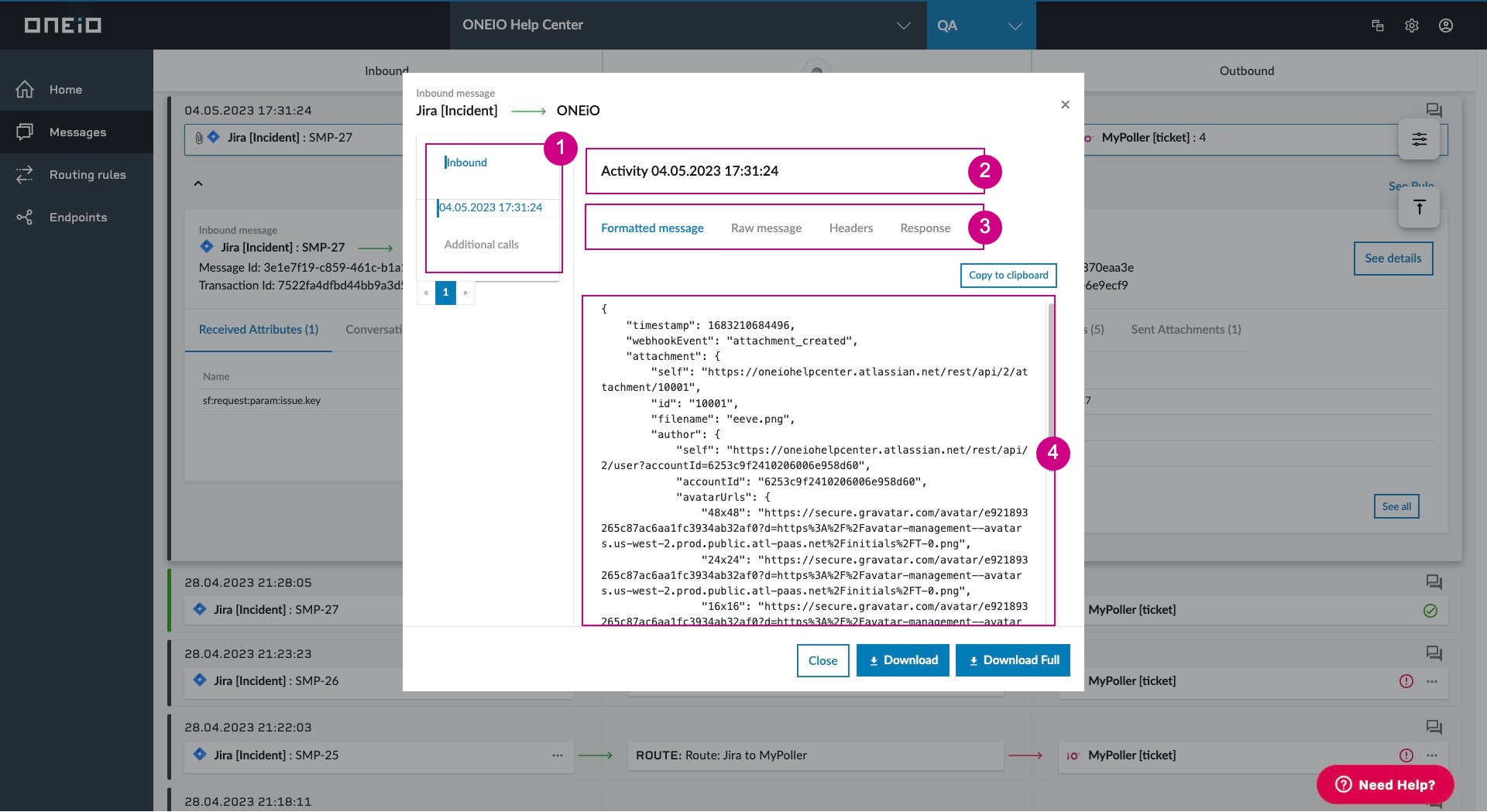Click the Download button

pyautogui.click(x=903, y=661)
